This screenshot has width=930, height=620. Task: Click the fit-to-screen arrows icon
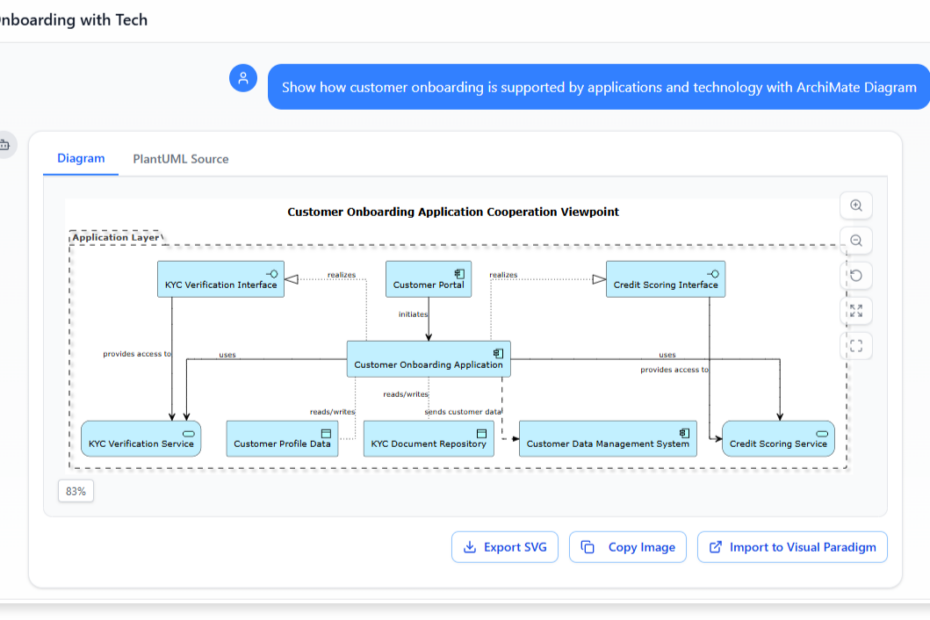[856, 311]
